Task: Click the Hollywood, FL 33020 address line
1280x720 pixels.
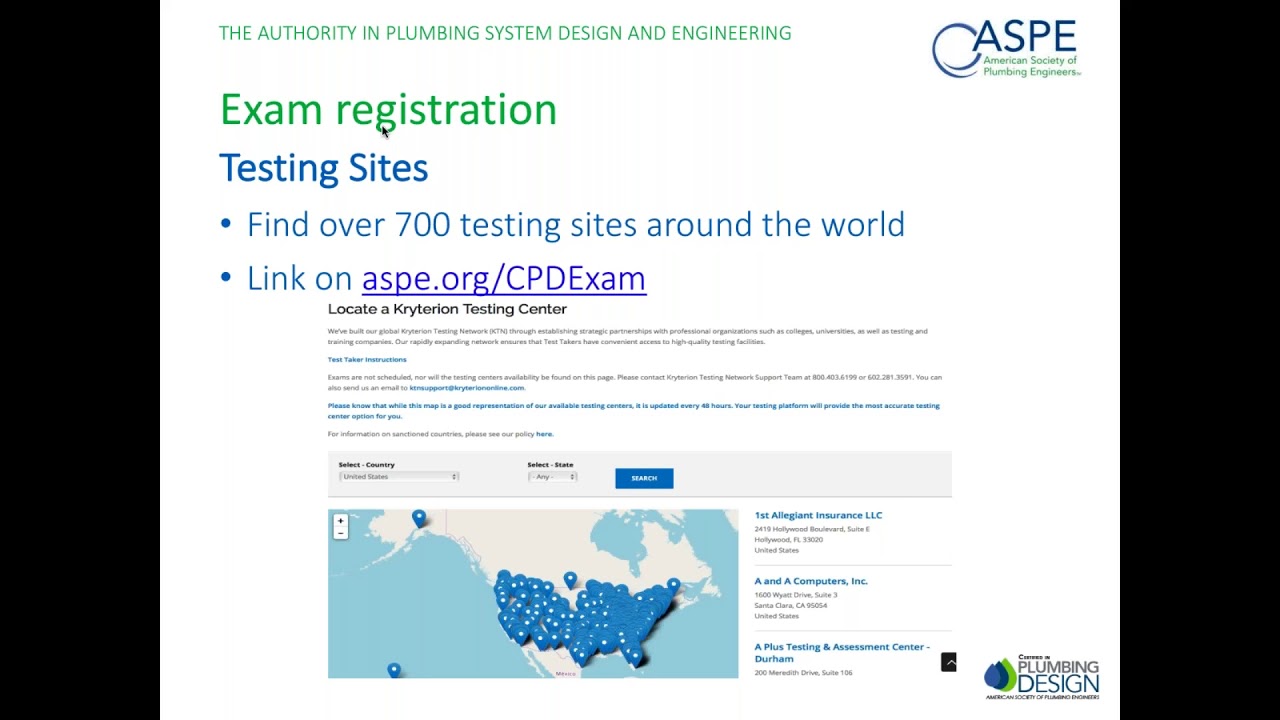Action: pyautogui.click(x=789, y=540)
